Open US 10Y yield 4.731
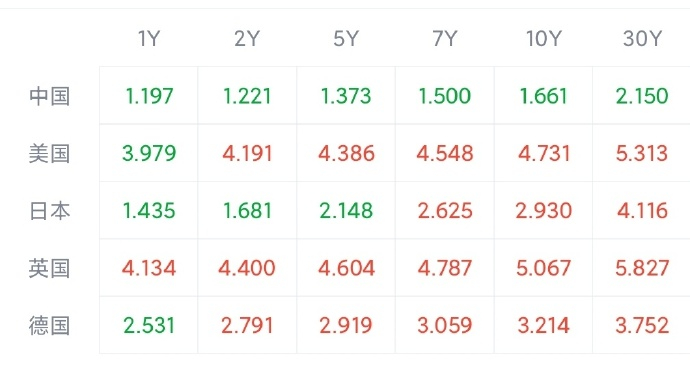The image size is (690, 375). pos(544,154)
